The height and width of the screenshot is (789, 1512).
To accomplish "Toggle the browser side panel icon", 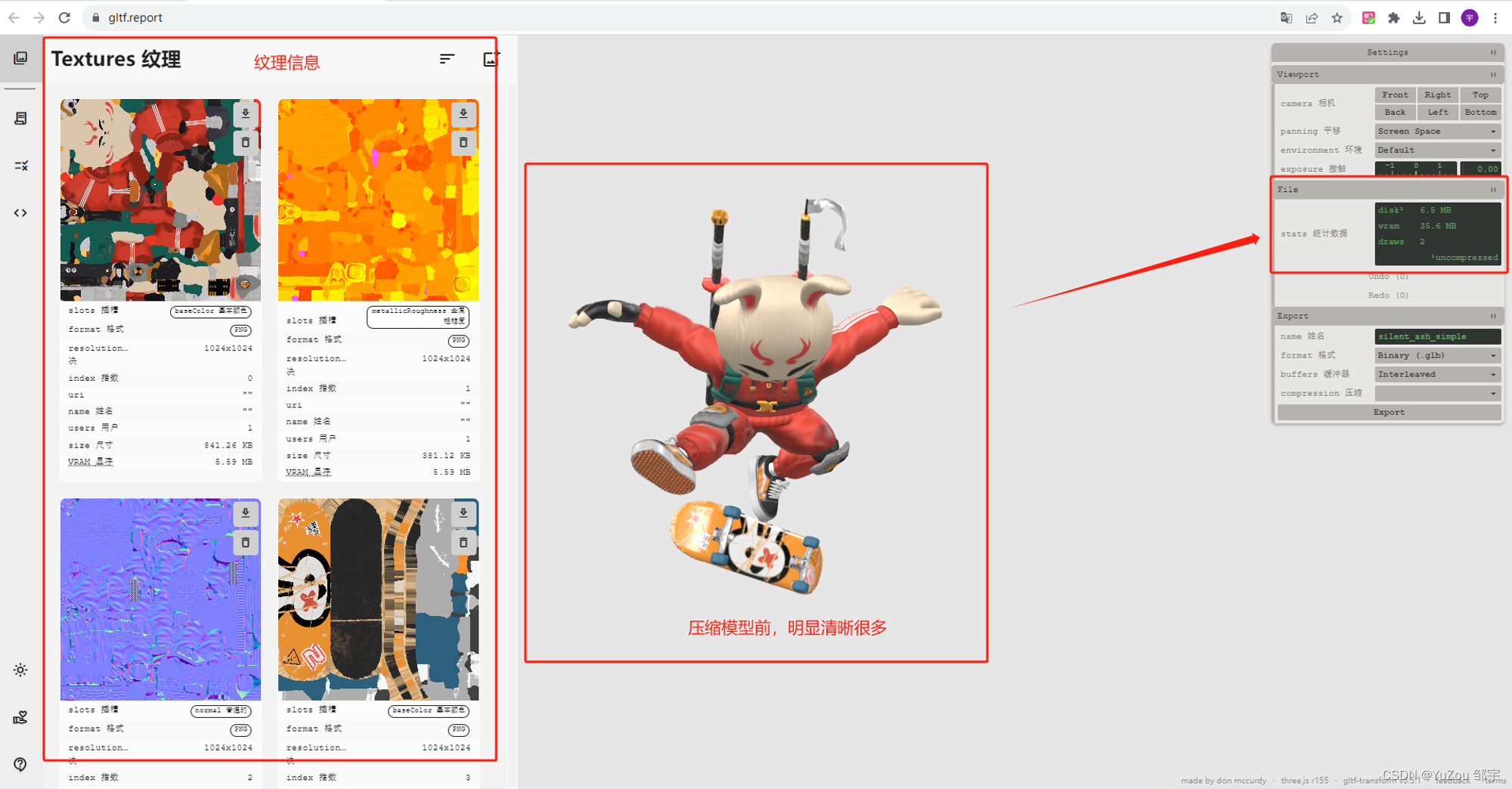I will point(1444,17).
